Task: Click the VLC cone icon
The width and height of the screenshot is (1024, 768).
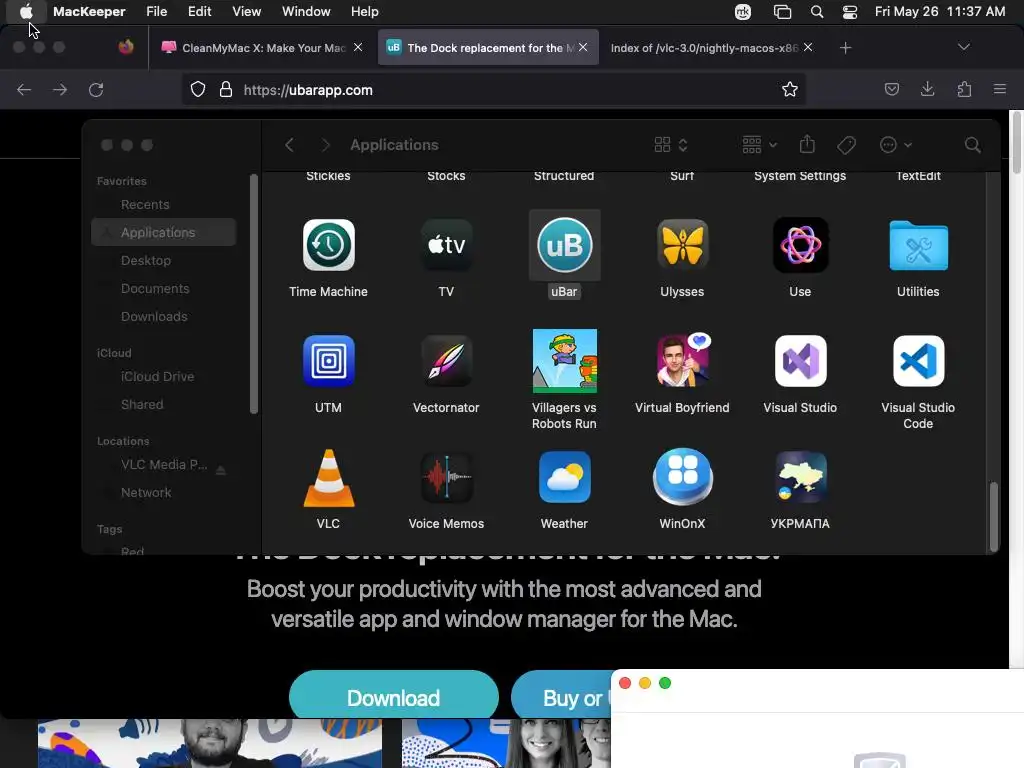Action: click(328, 478)
